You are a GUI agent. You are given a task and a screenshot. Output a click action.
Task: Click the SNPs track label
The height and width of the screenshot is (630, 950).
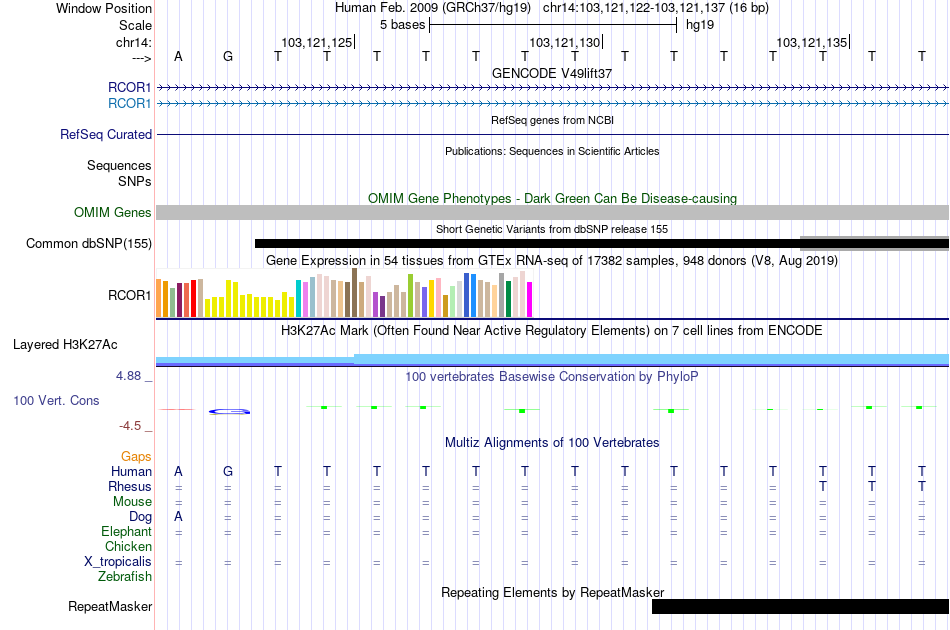click(x=135, y=181)
